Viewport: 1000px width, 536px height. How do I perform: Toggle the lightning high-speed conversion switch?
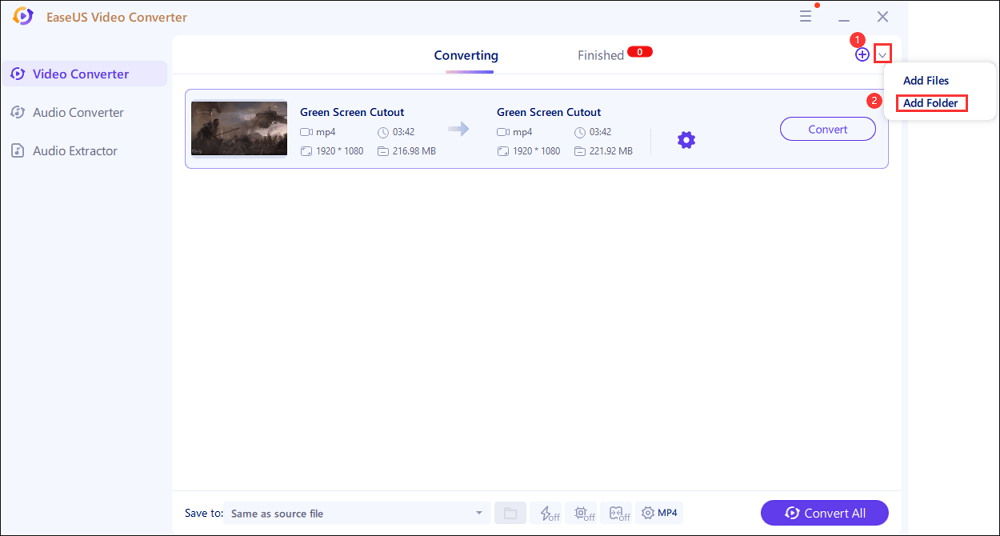[550, 513]
